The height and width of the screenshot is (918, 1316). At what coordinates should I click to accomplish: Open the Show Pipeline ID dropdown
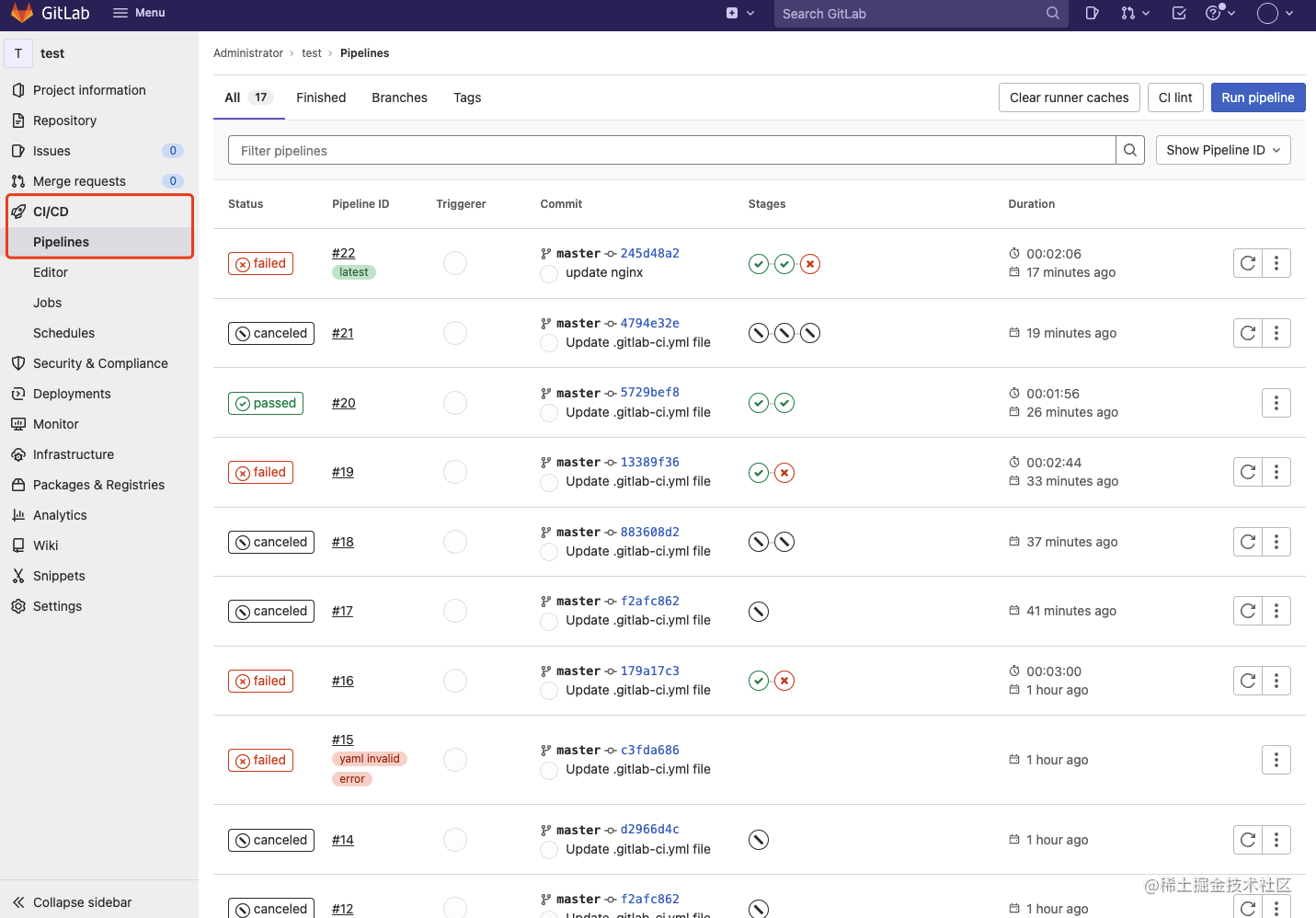click(x=1223, y=150)
